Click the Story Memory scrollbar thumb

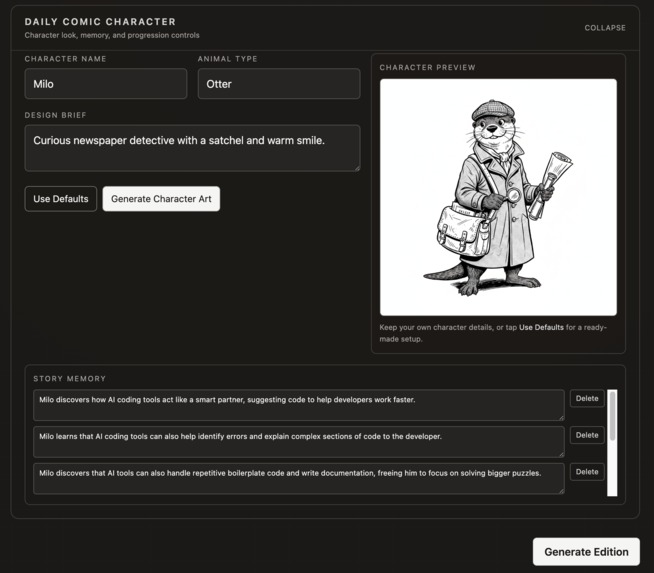tap(612, 416)
